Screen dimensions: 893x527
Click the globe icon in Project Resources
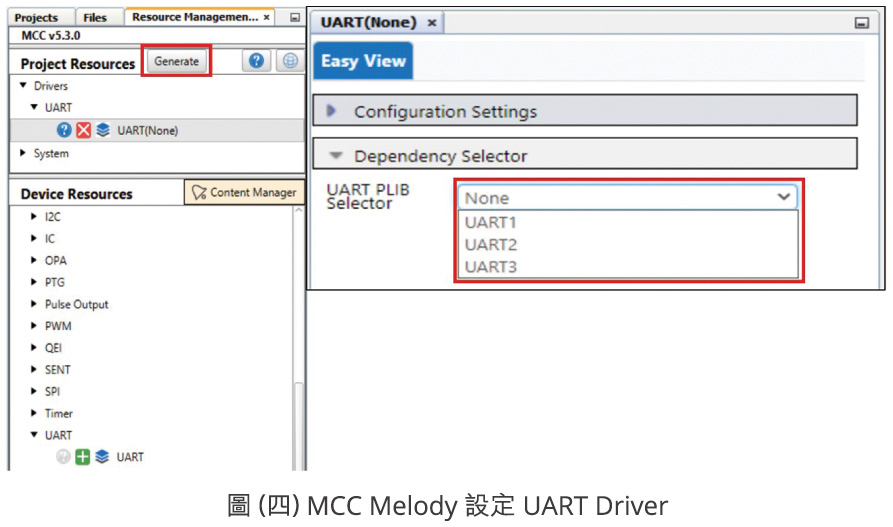(290, 62)
